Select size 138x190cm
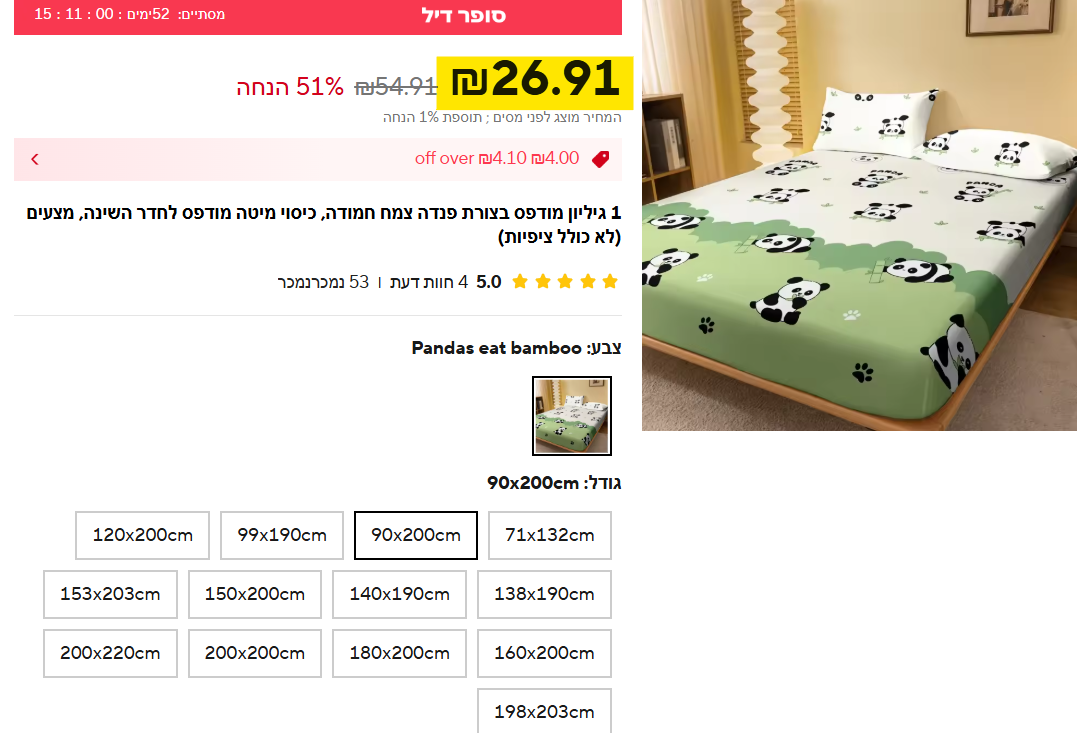Viewport: 1077px width, 733px height. [544, 594]
